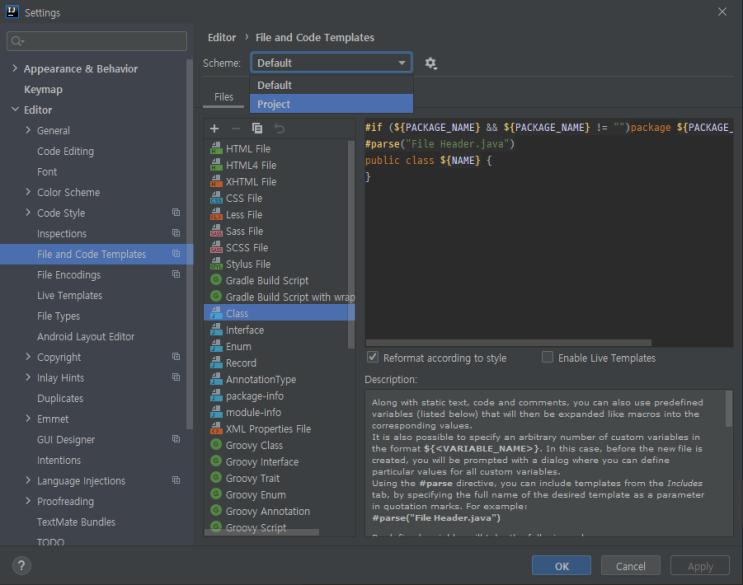743x585 pixels.
Task: Select the HTML File template
Action: [248, 149]
